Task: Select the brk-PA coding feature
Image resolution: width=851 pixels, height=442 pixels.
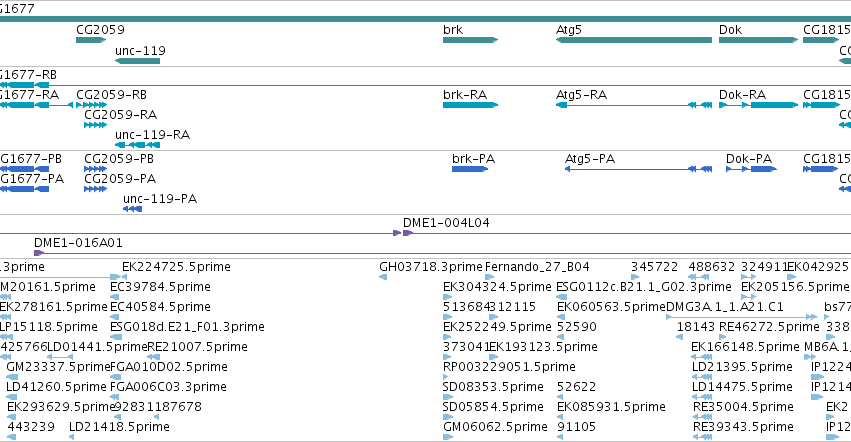Action: click(x=470, y=169)
